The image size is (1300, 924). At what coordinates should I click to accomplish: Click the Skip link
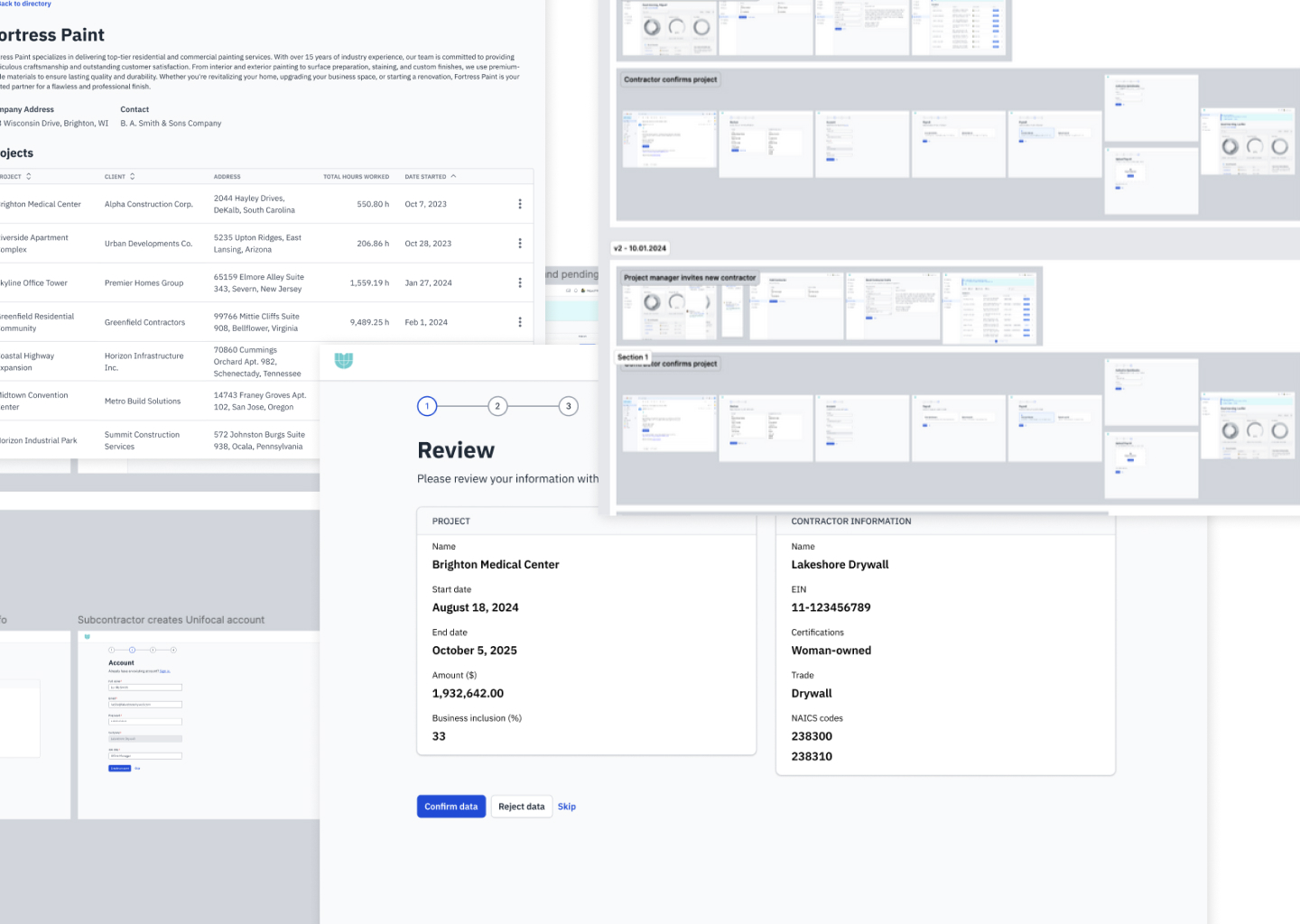(566, 807)
